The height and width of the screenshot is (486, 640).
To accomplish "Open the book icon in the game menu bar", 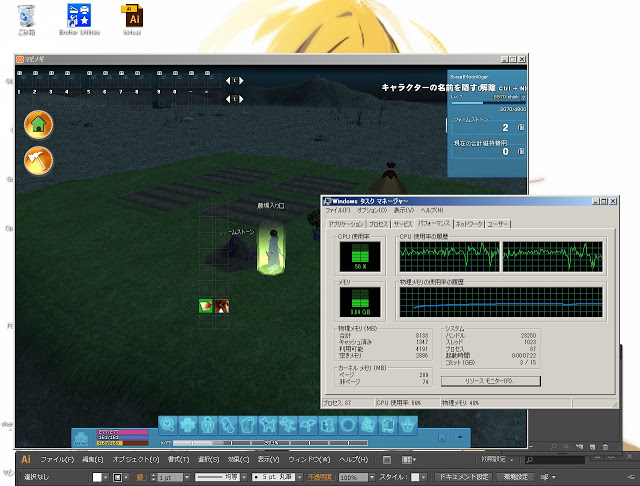I will point(388,425).
